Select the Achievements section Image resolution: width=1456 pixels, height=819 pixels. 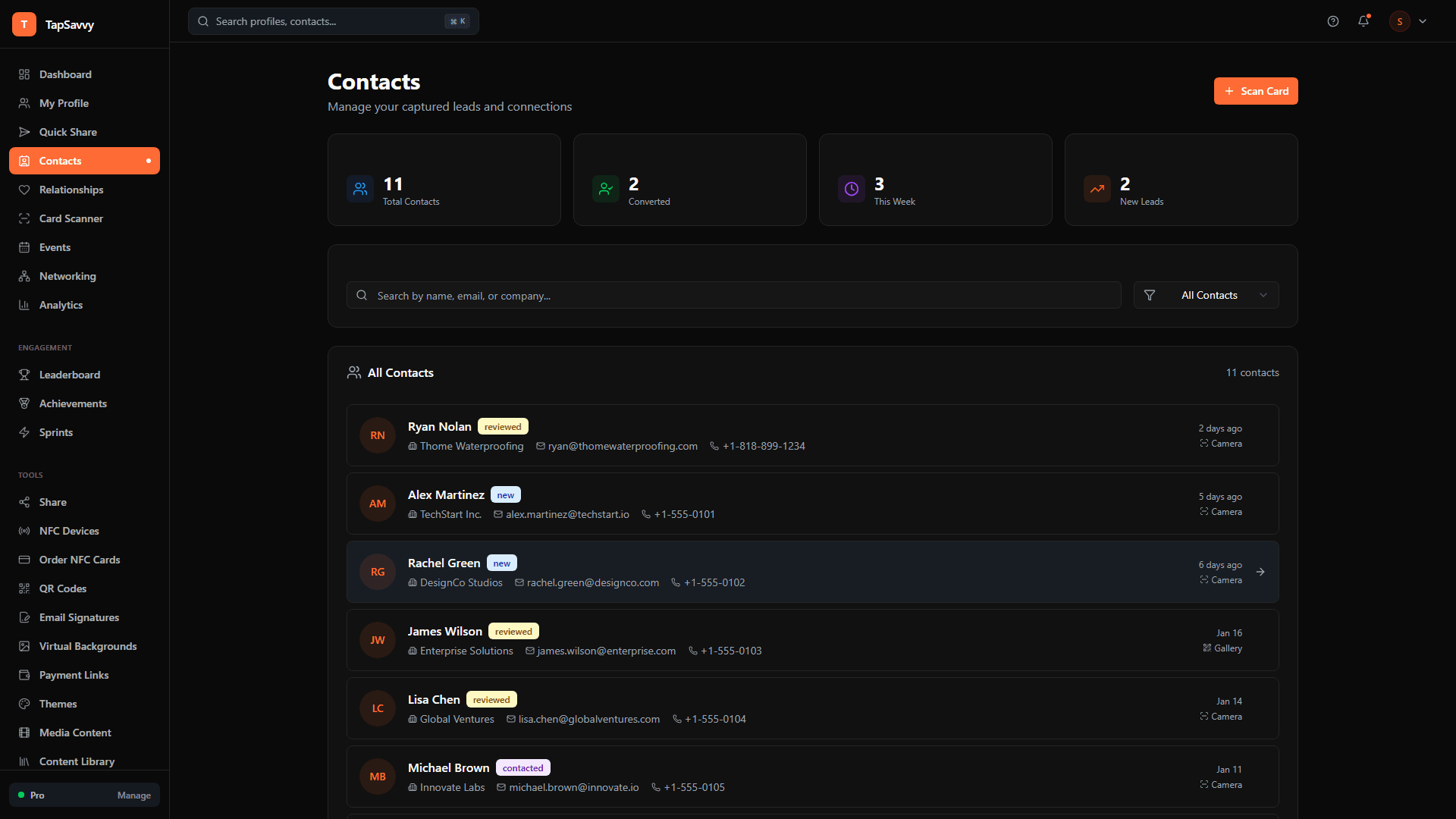pos(73,403)
